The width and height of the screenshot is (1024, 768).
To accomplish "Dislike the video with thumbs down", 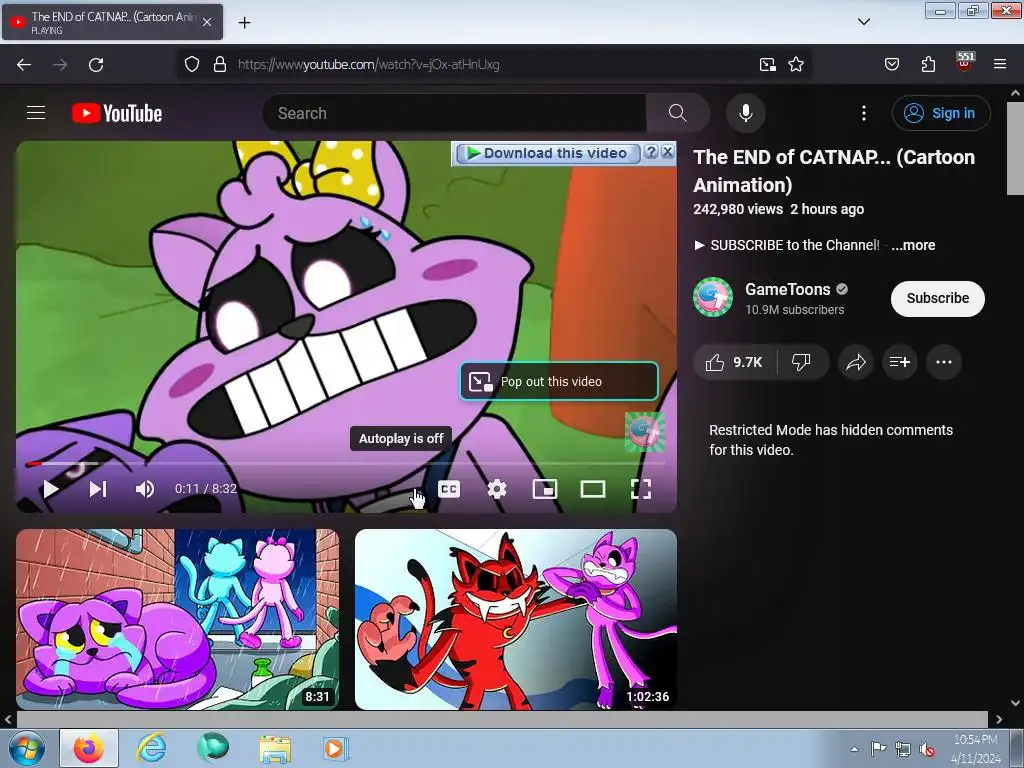I will tap(802, 362).
